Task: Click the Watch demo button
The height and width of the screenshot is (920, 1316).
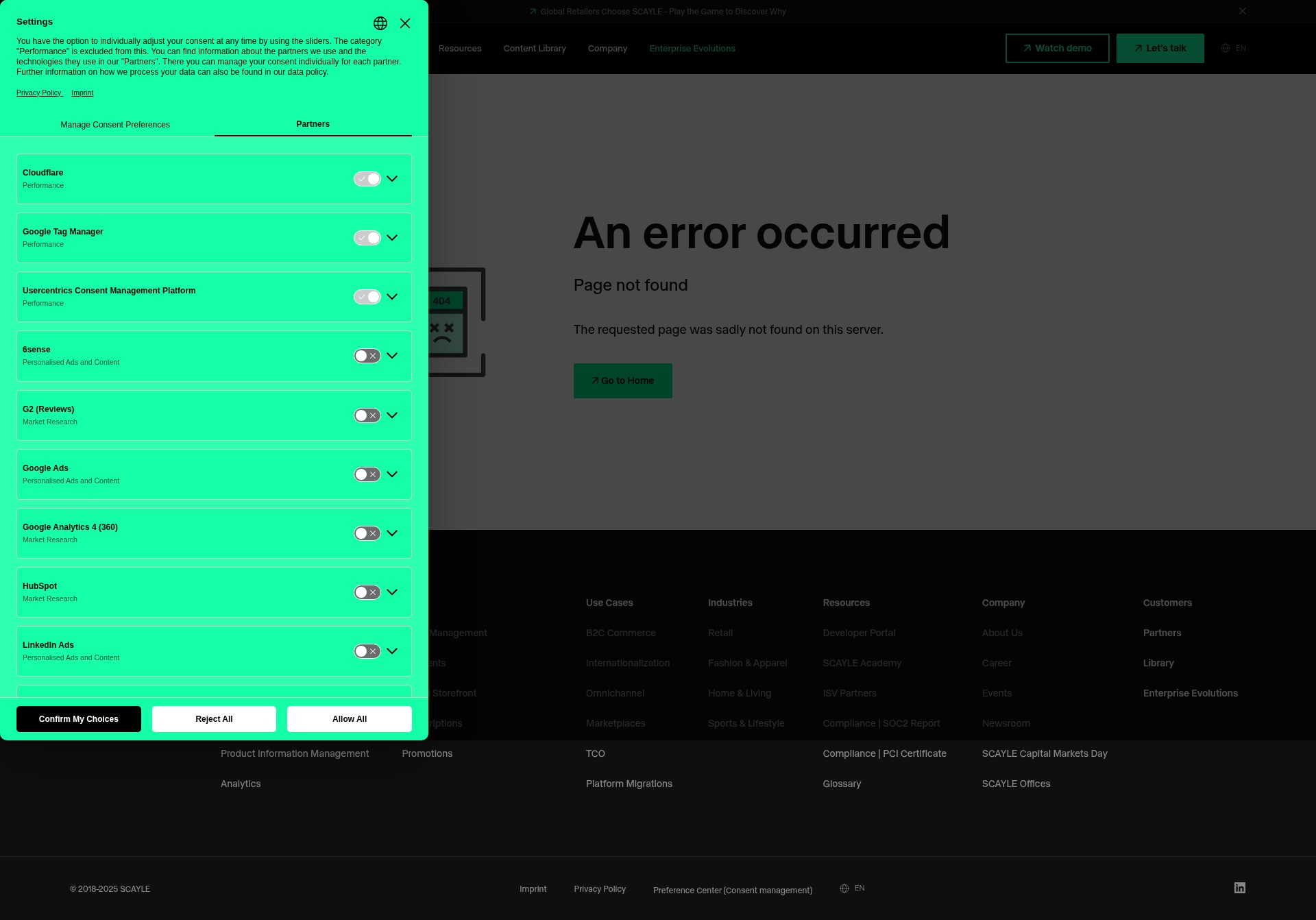Action: pos(1058,49)
